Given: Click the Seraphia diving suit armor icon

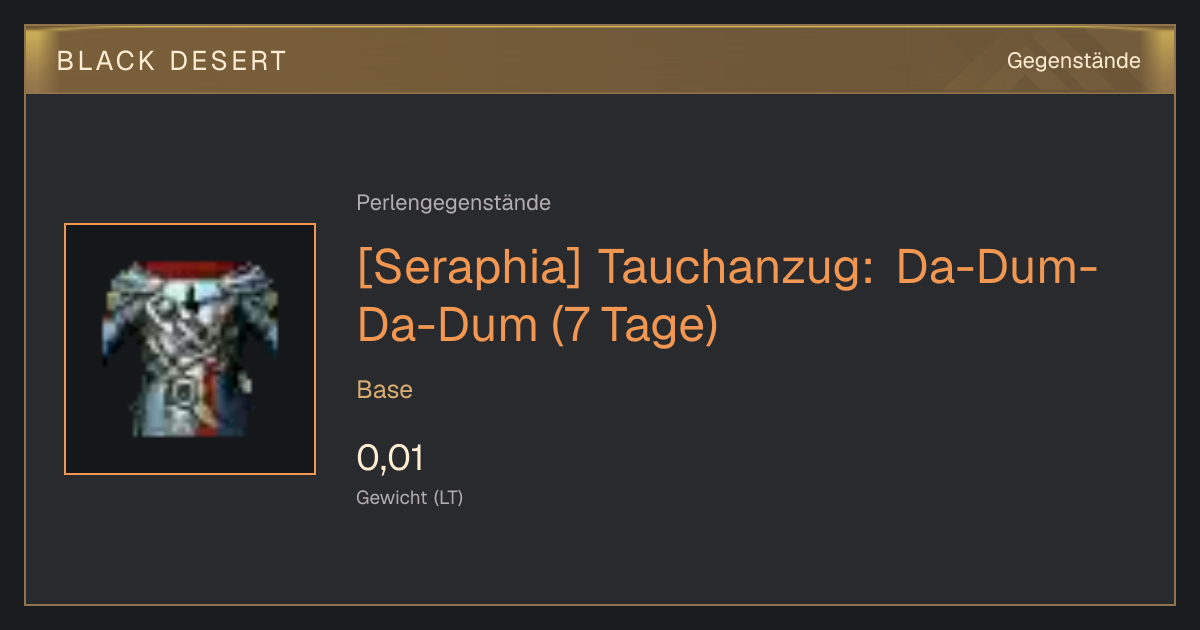Looking at the screenshot, I should (x=190, y=349).
